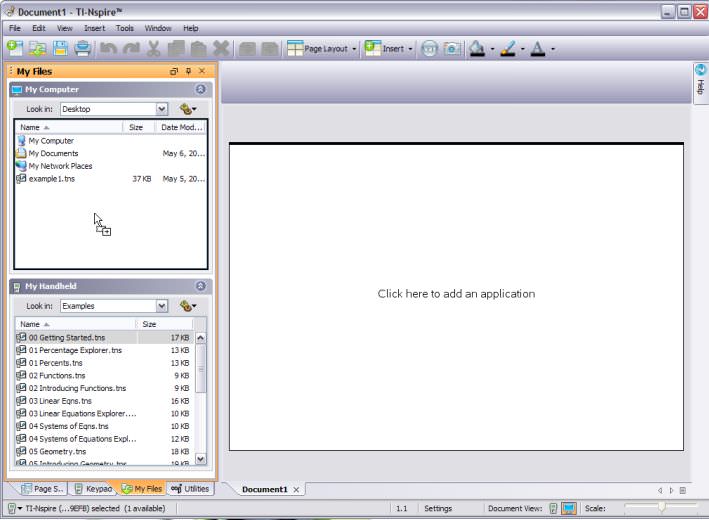The image size is (709, 520).
Task: Select example1.tns file
Action: (111, 179)
